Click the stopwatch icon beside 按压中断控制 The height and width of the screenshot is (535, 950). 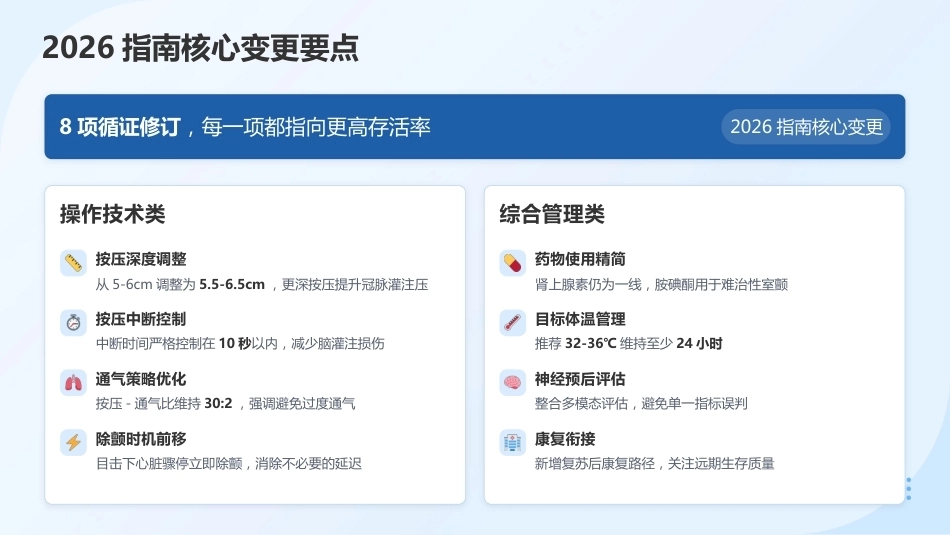pyautogui.click(x=73, y=323)
